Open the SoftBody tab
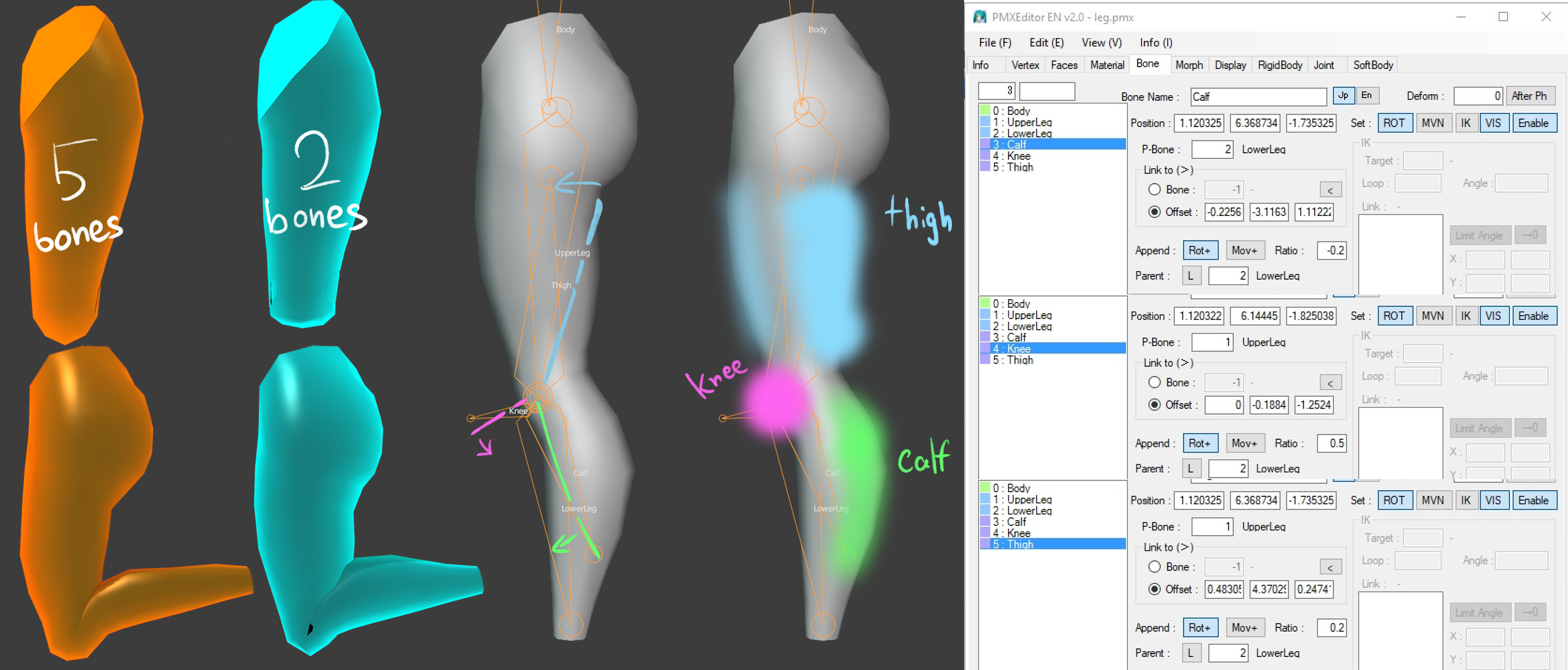Viewport: 1568px width, 670px height. pos(1373,65)
